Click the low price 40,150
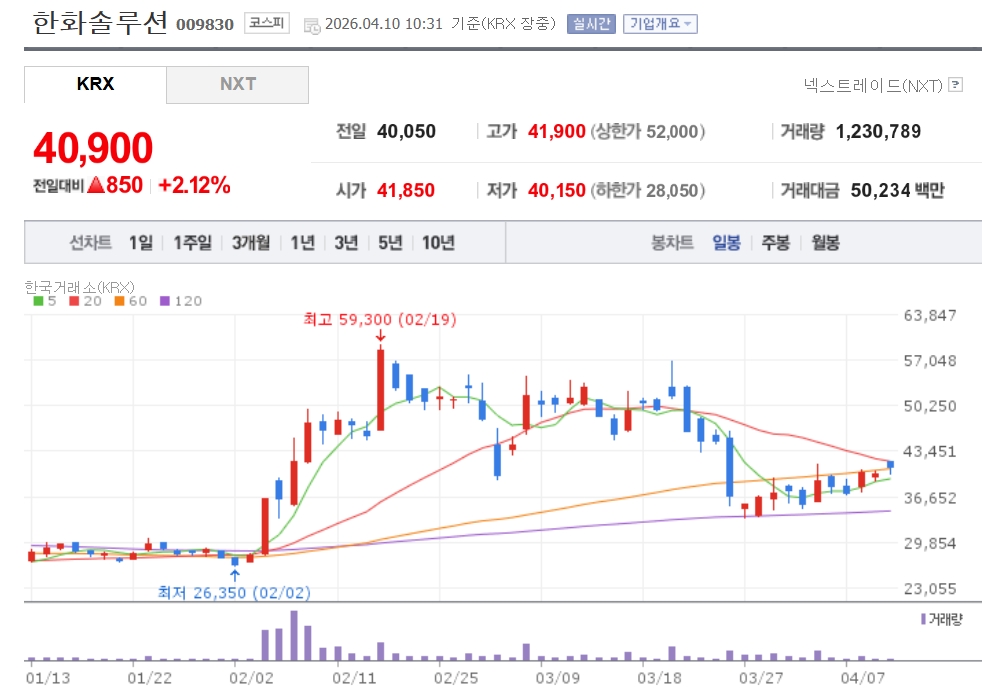 point(557,190)
